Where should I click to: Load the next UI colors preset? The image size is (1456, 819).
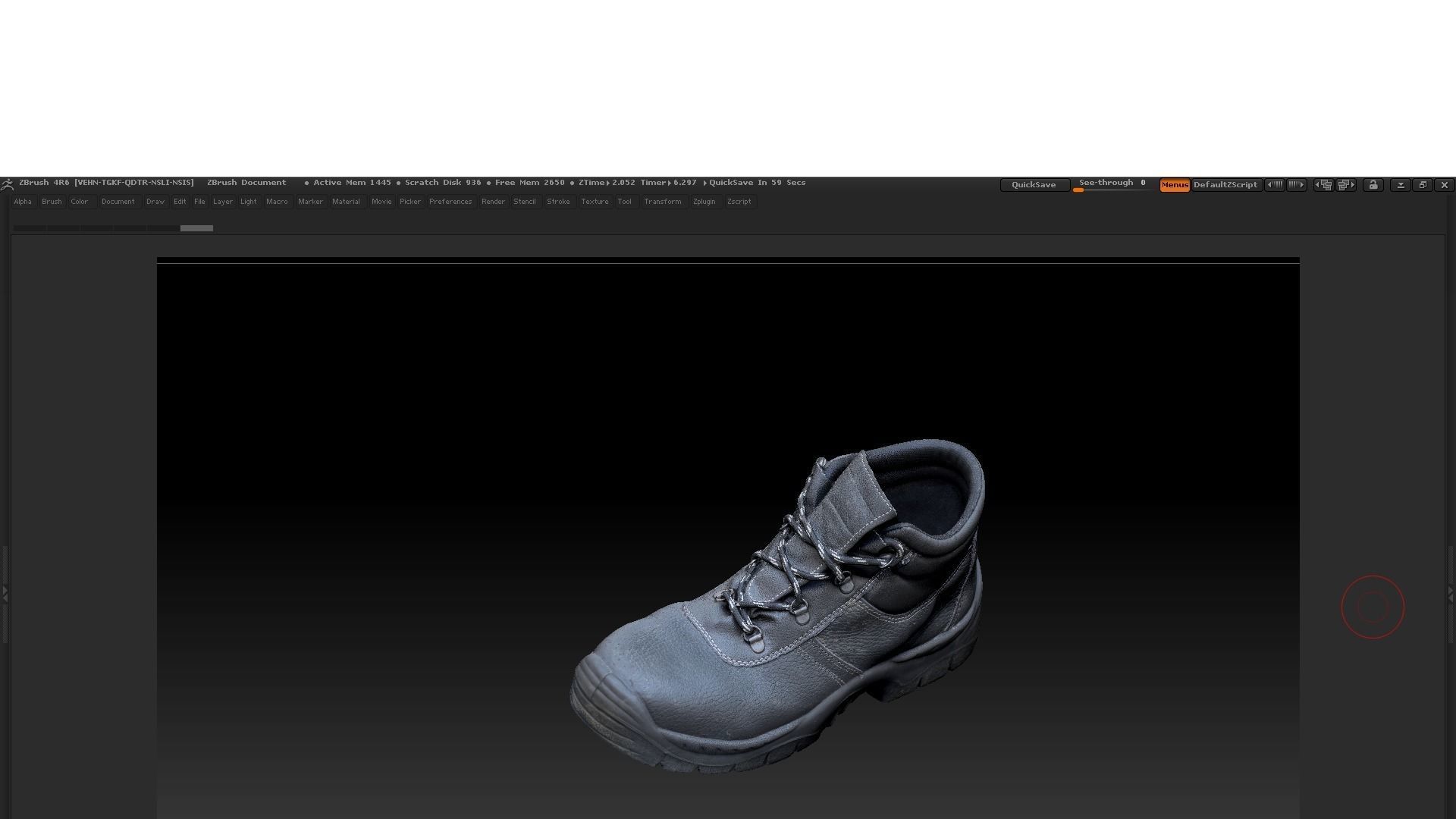point(1297,185)
